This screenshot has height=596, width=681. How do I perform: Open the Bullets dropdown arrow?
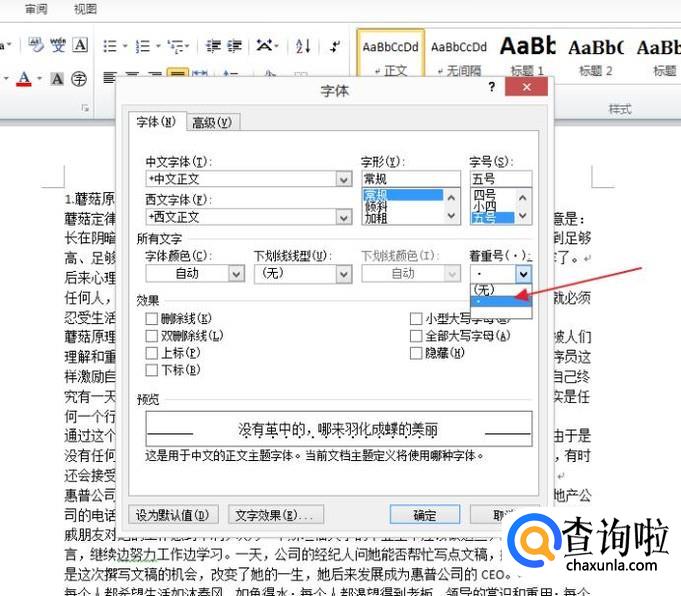[x=125, y=46]
